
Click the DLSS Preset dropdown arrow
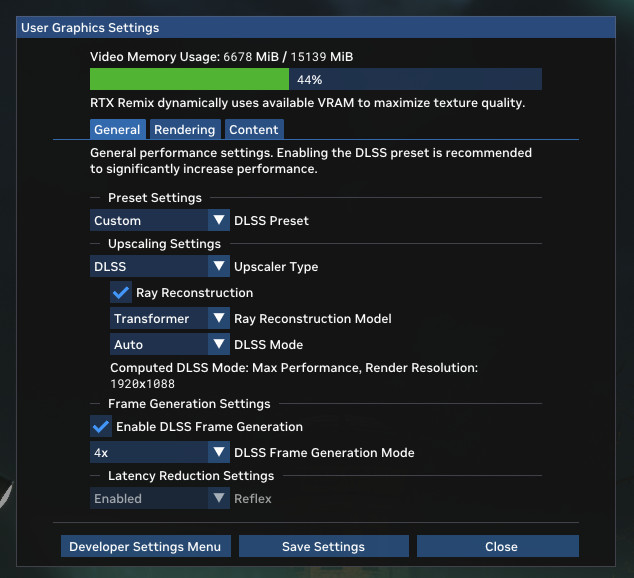(x=219, y=220)
